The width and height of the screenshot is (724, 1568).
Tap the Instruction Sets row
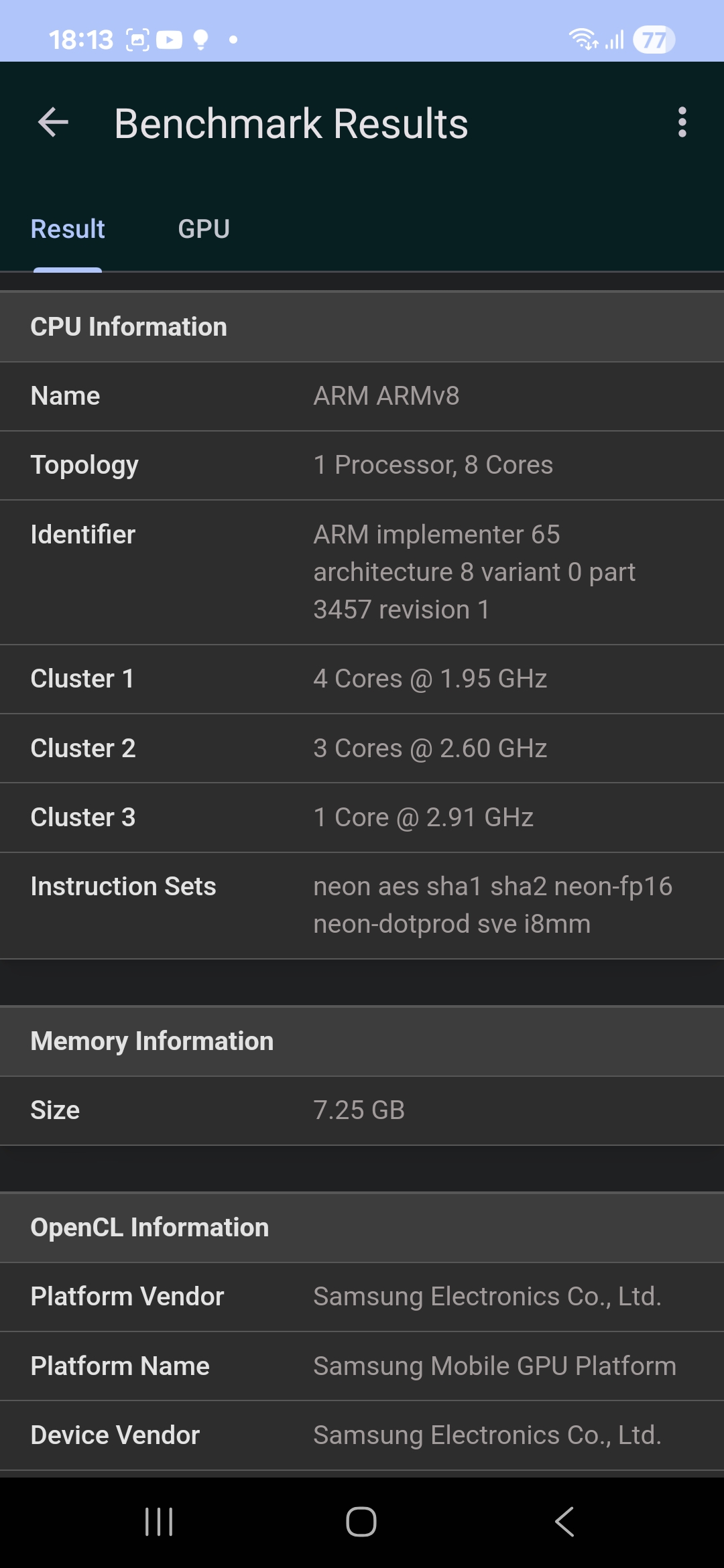(362, 905)
